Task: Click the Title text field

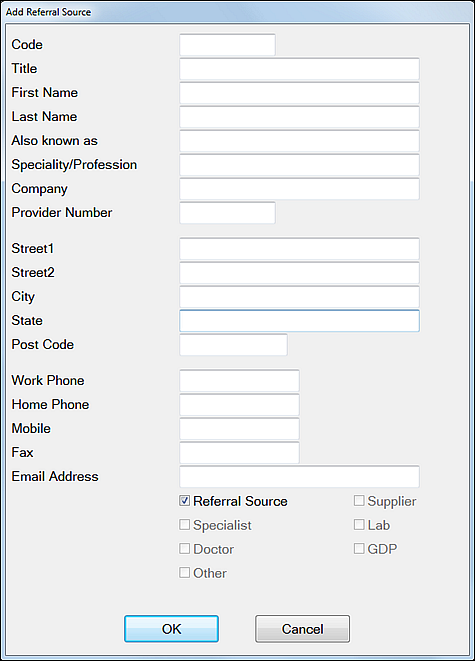Action: [x=299, y=69]
